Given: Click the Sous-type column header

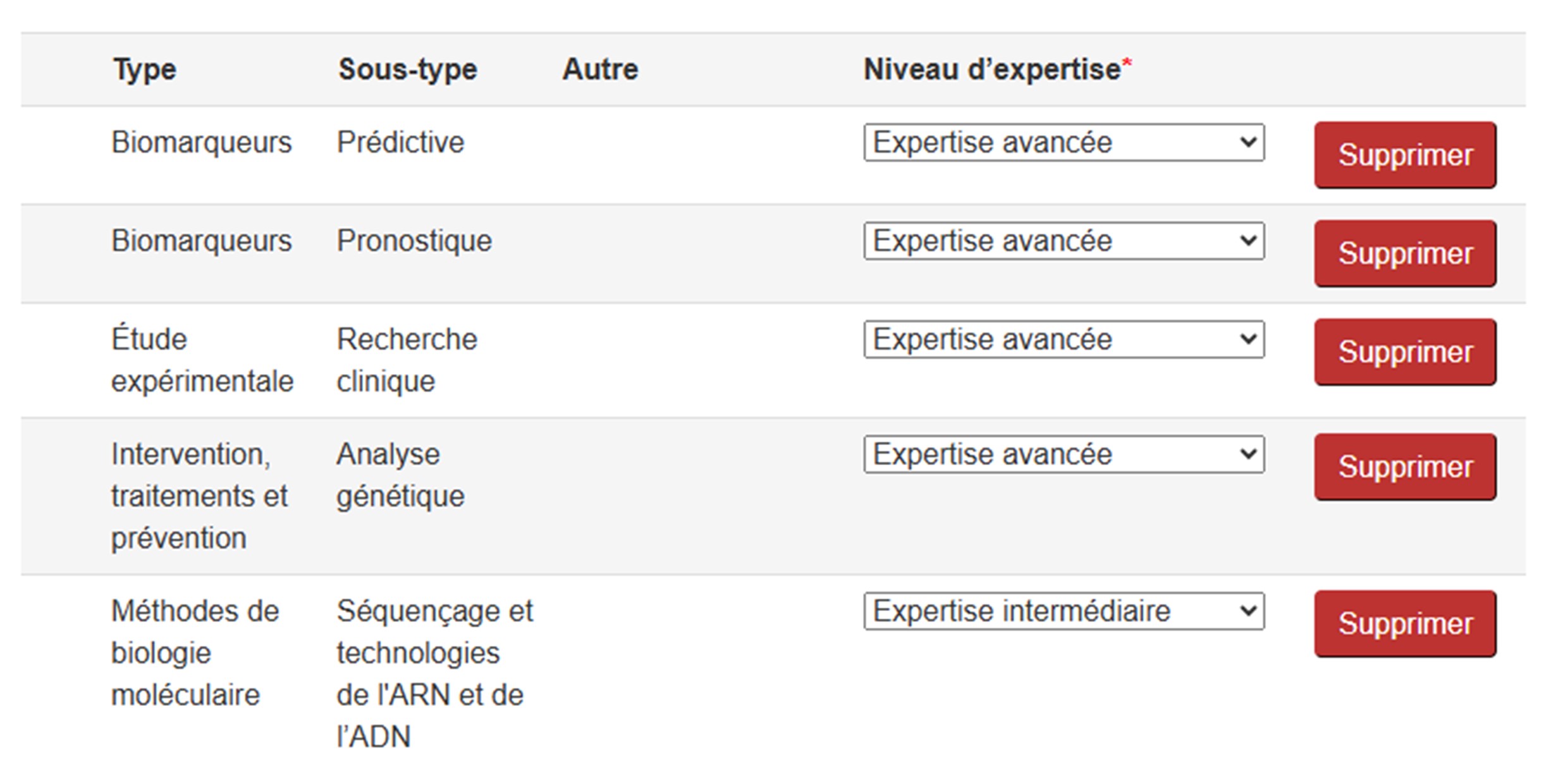Looking at the screenshot, I should coord(407,69).
